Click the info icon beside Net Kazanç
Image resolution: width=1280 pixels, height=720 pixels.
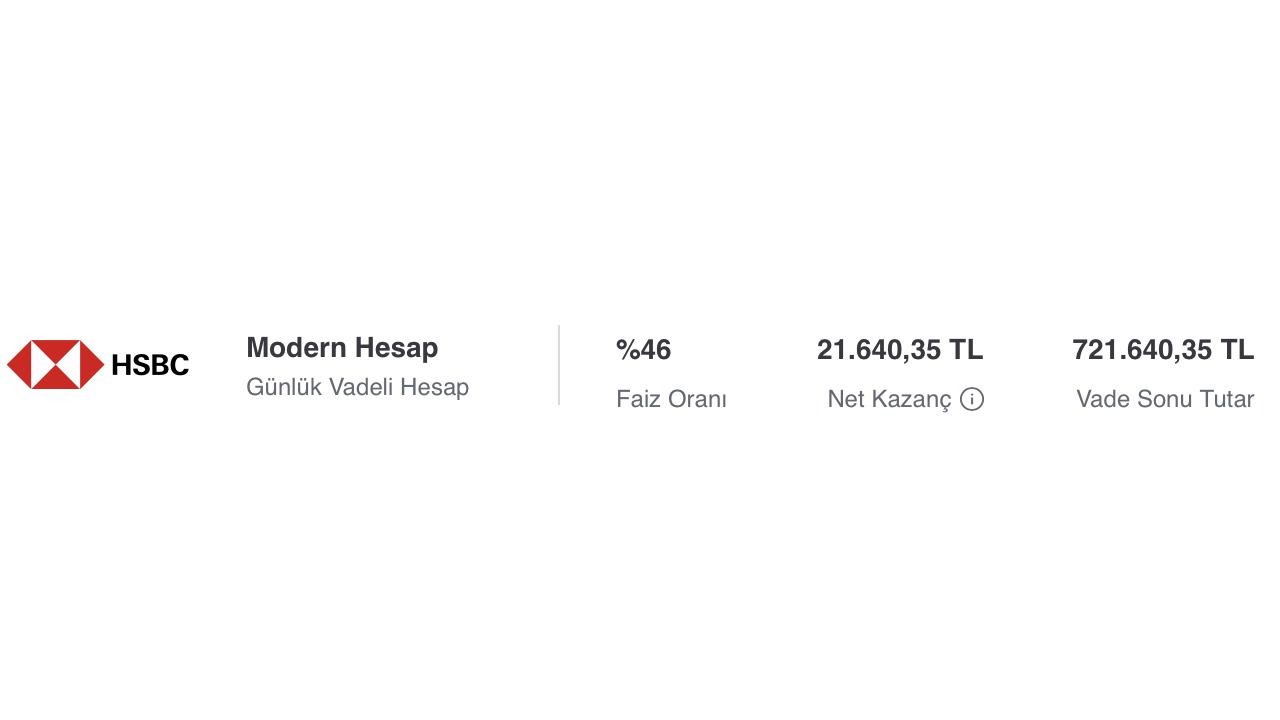pos(972,399)
